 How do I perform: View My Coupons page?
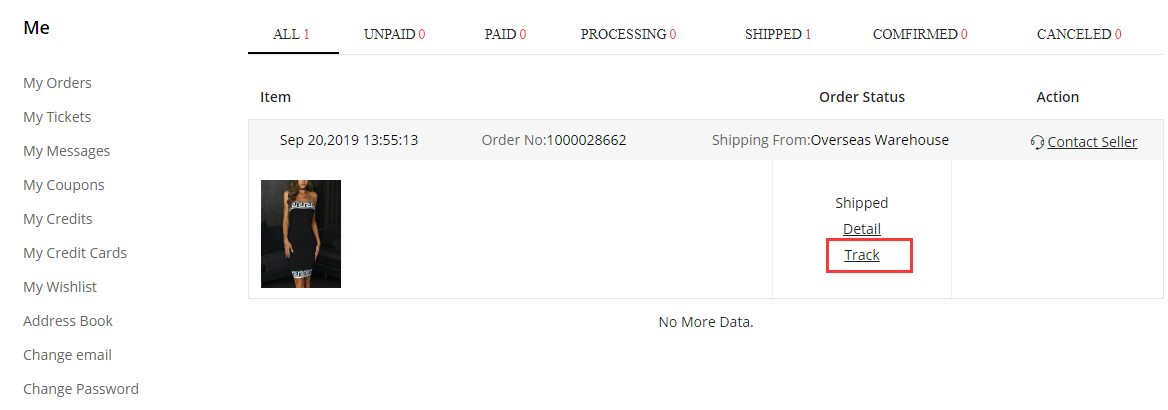coord(63,185)
